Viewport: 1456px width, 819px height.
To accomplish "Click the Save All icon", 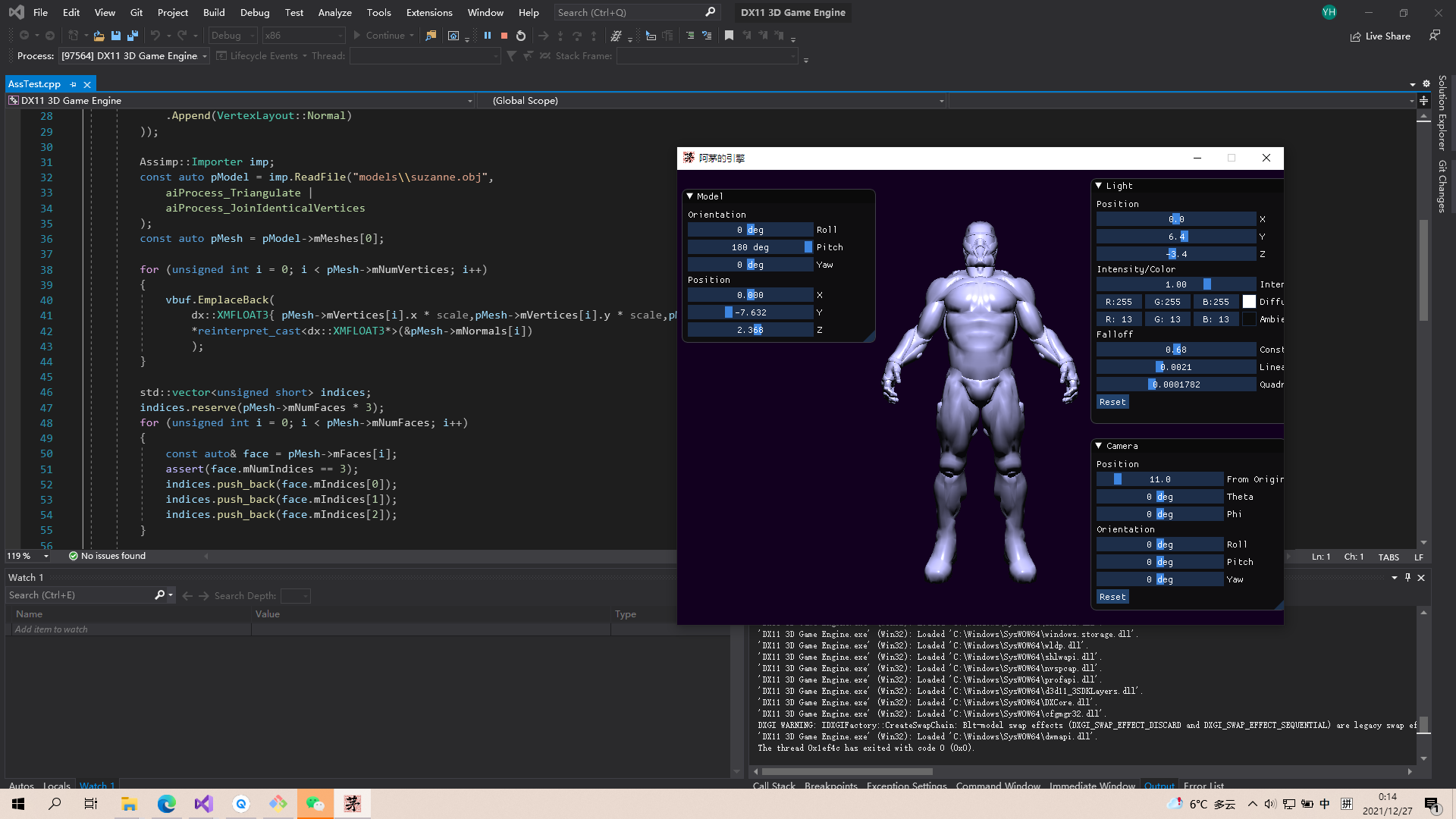I will pyautogui.click(x=133, y=36).
